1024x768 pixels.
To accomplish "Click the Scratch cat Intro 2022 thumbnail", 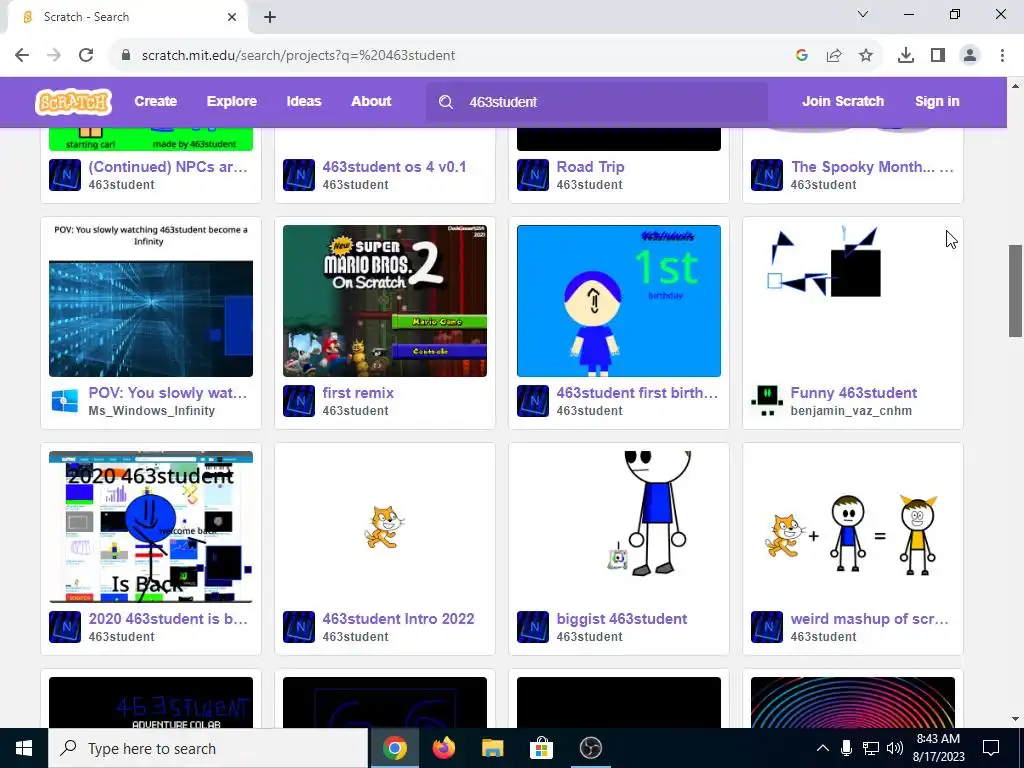I will coord(385,527).
